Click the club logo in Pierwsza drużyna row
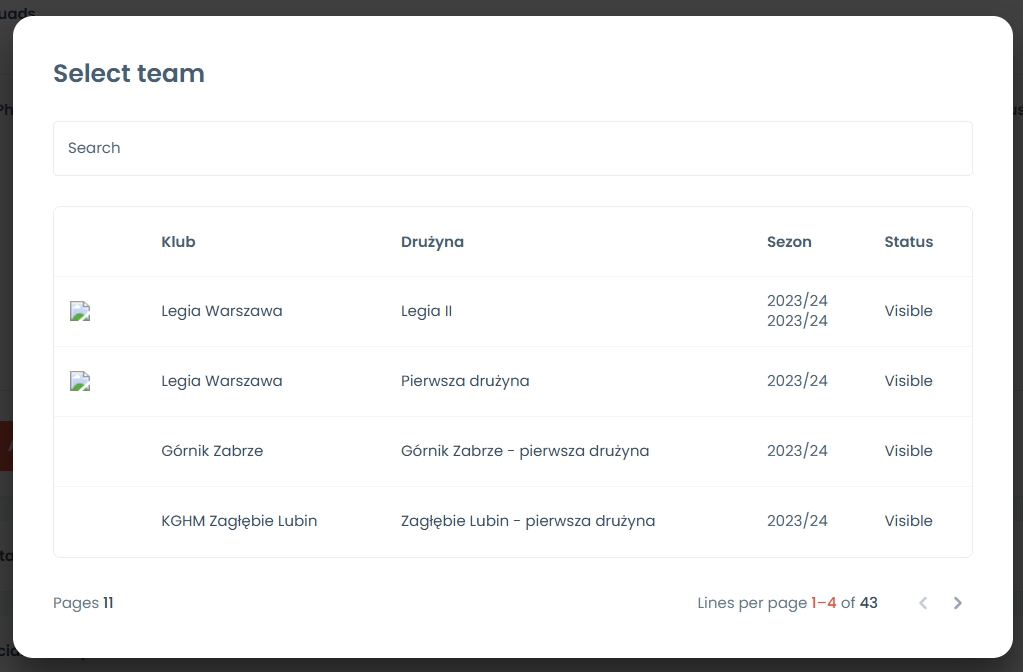The image size is (1023, 672). [80, 381]
